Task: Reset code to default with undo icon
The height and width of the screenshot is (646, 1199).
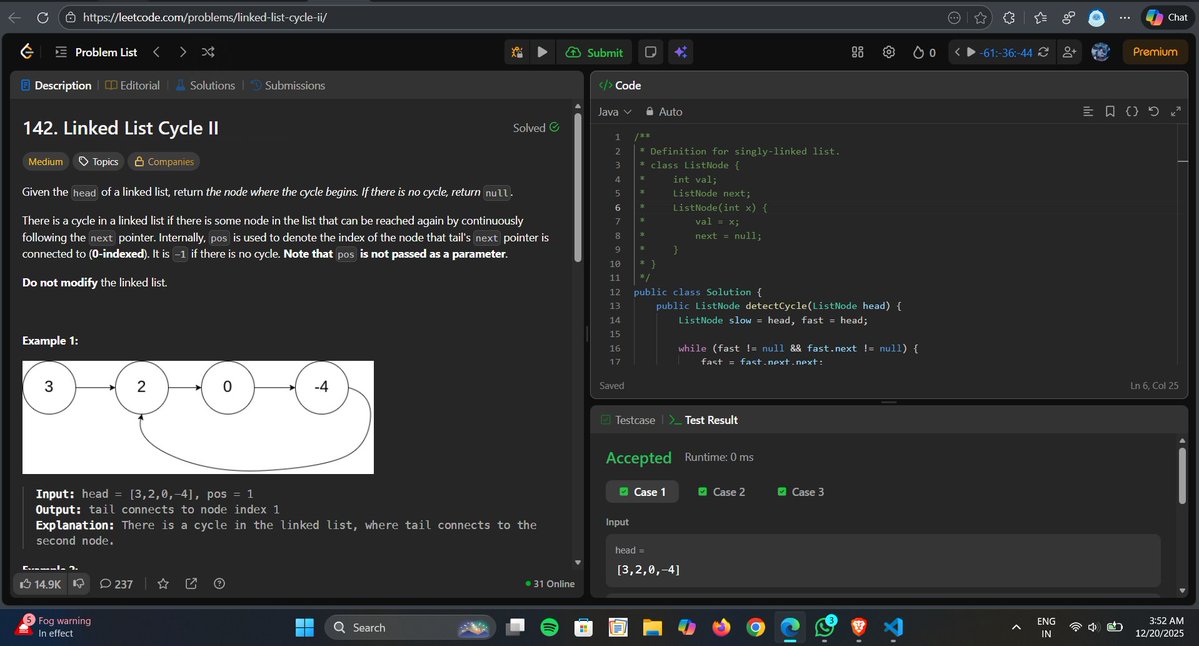Action: [1154, 112]
